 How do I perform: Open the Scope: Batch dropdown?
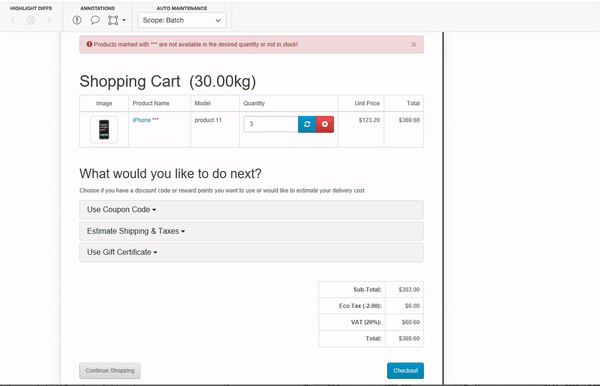(182, 20)
